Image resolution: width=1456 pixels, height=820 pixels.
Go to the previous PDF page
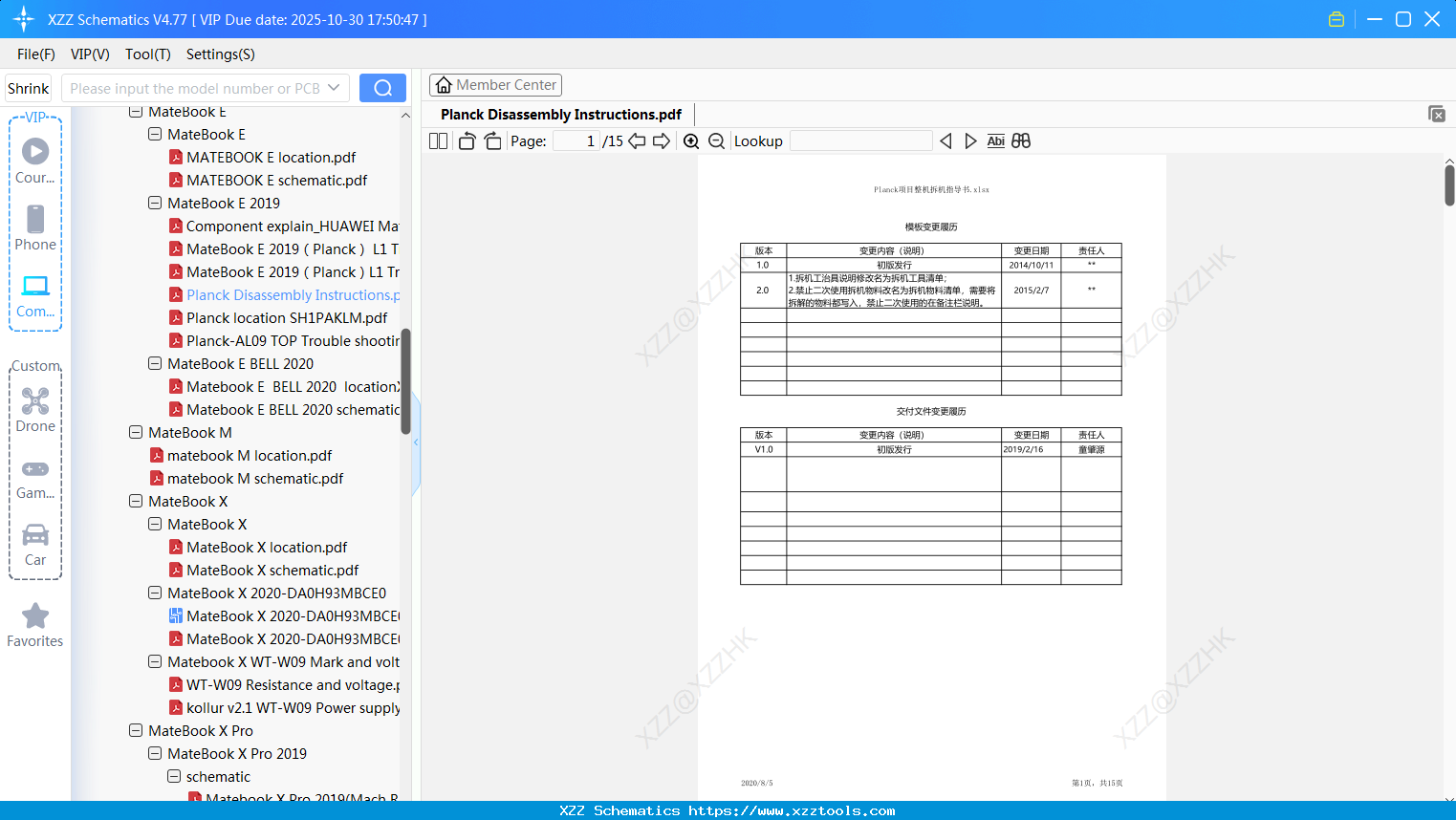pyautogui.click(x=637, y=141)
